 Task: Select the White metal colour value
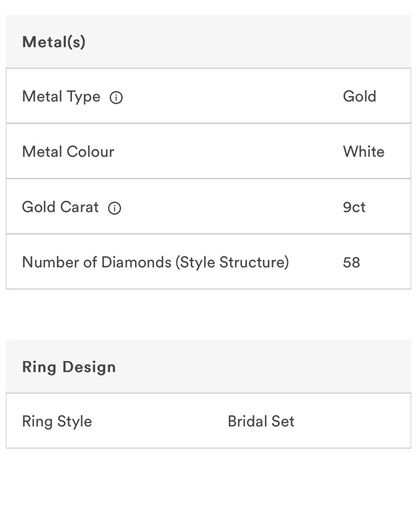[363, 152]
